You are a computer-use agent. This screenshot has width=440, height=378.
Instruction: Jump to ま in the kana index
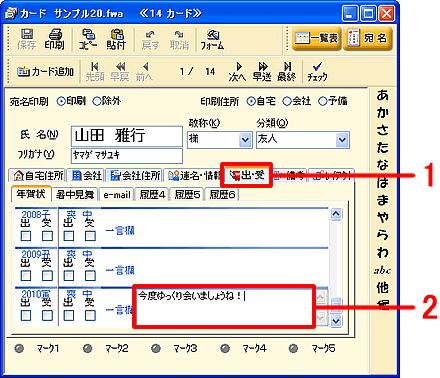[x=383, y=200]
